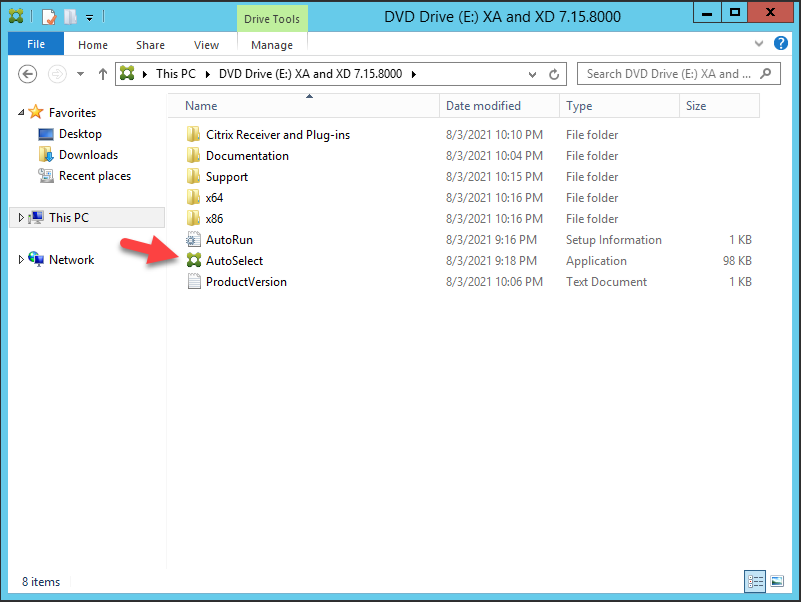Click the Favorites star icon
The width and height of the screenshot is (801, 602).
click(x=36, y=112)
